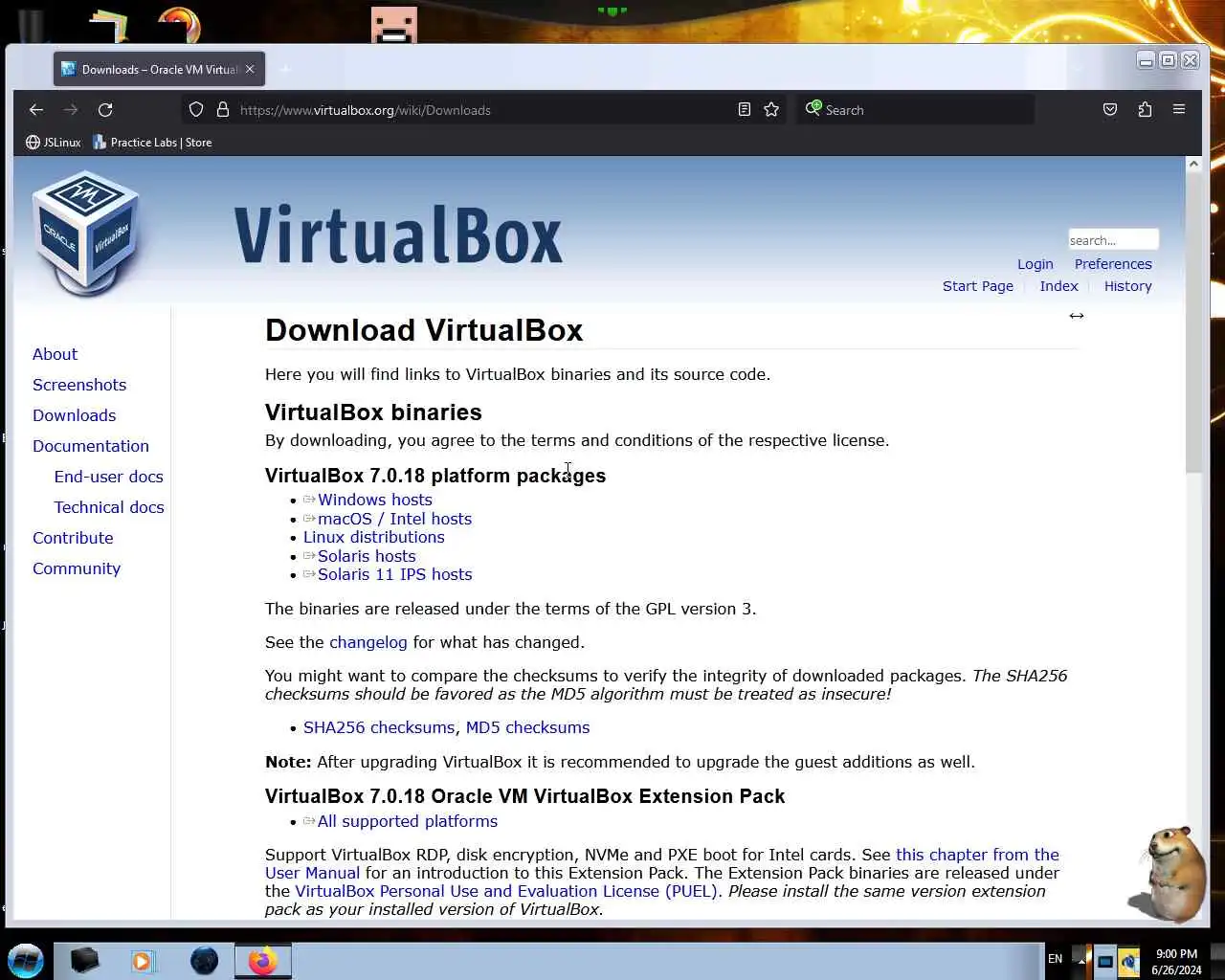Open the black box taskbar icon
The height and width of the screenshot is (980, 1225).
tap(84, 960)
